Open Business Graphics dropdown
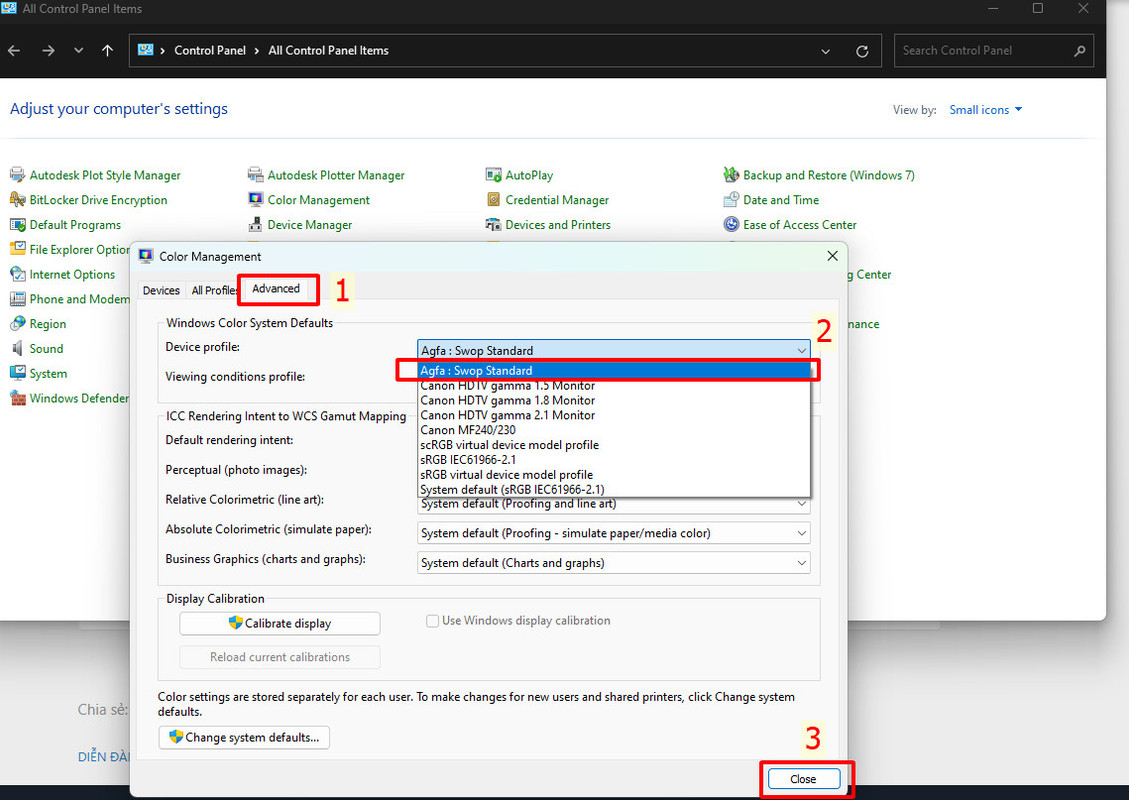The height and width of the screenshot is (800, 1129). [613, 562]
